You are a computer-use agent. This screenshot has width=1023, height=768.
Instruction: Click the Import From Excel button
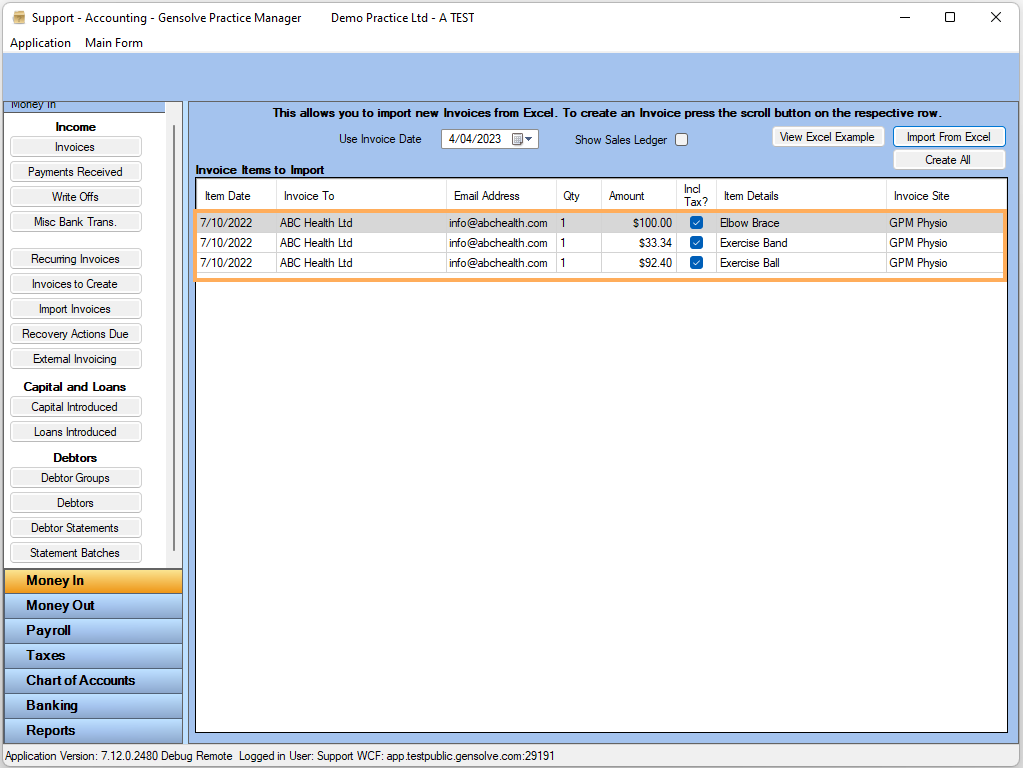(948, 136)
